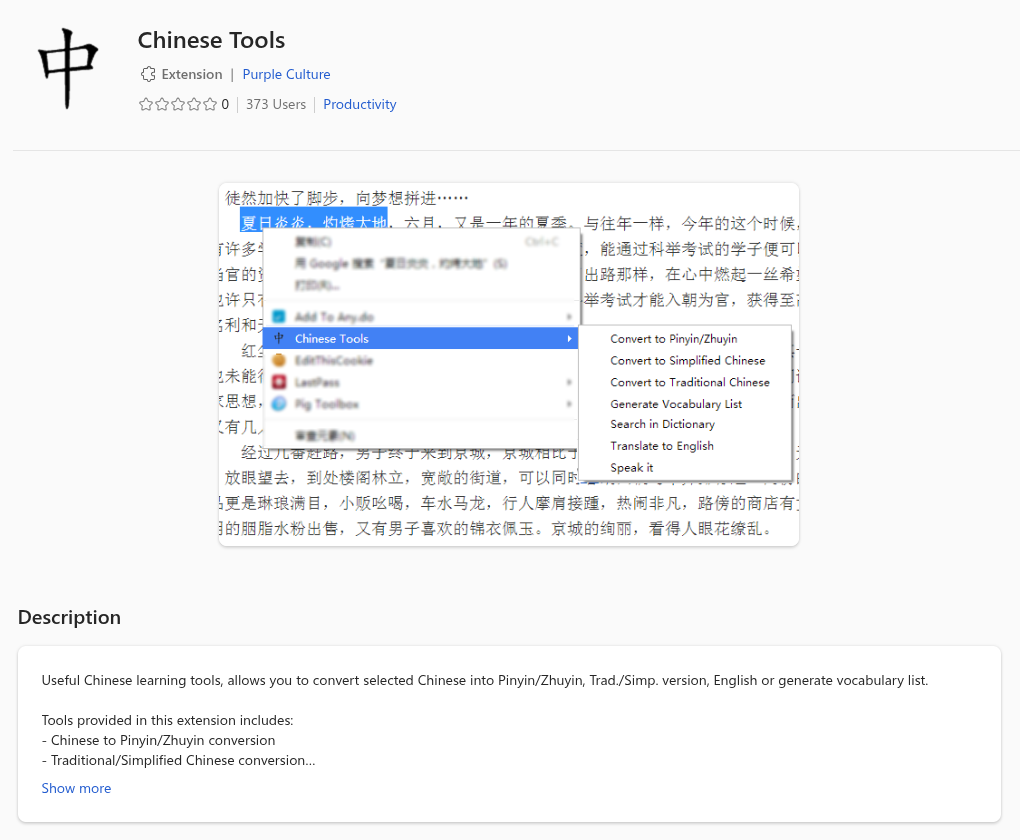Select the Pig Toolbox menu entry

pyautogui.click(x=420, y=404)
